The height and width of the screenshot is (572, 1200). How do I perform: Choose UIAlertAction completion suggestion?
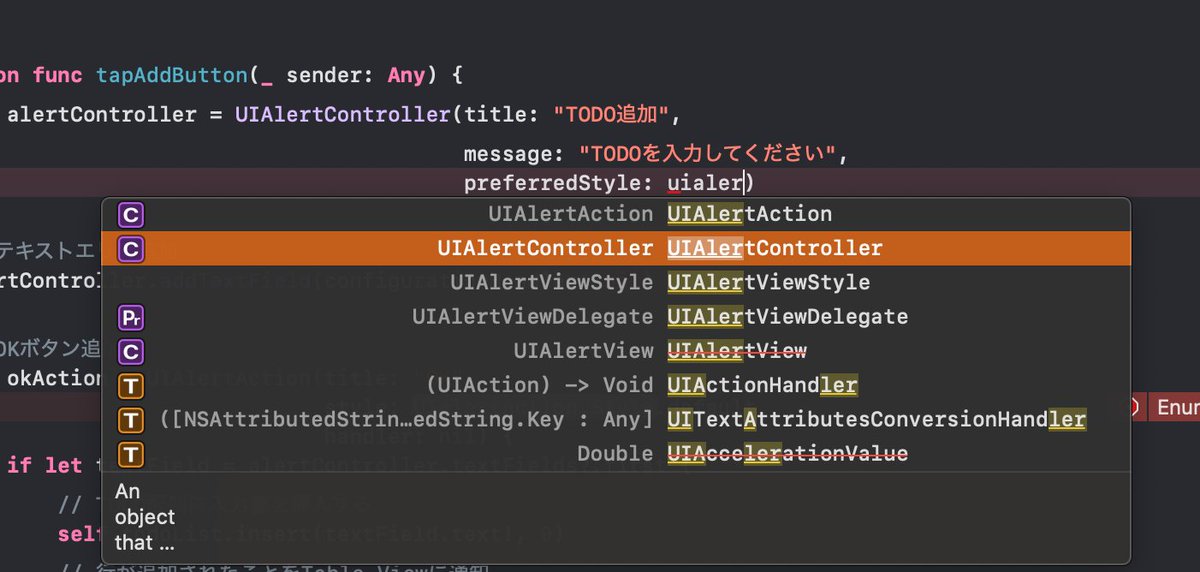tap(616, 215)
